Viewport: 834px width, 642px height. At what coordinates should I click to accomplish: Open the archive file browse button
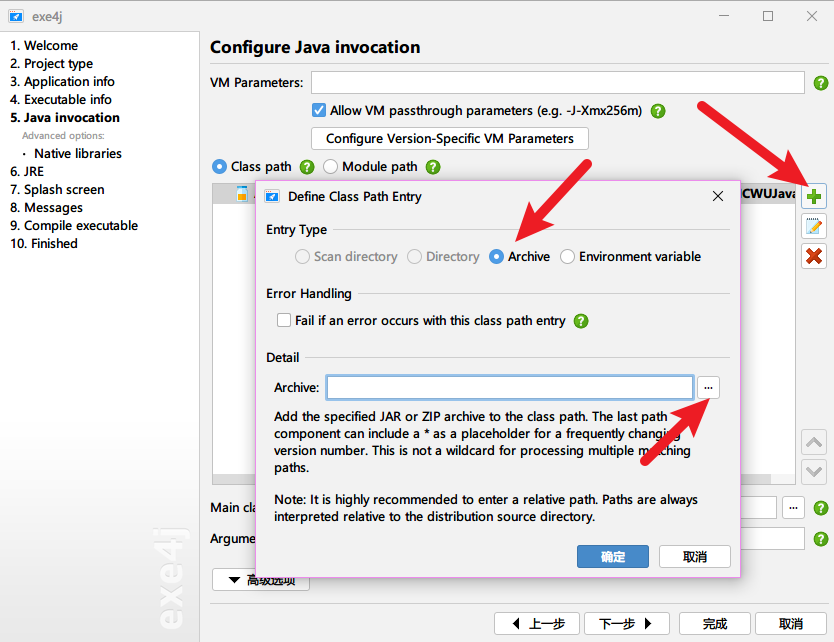(x=708, y=387)
